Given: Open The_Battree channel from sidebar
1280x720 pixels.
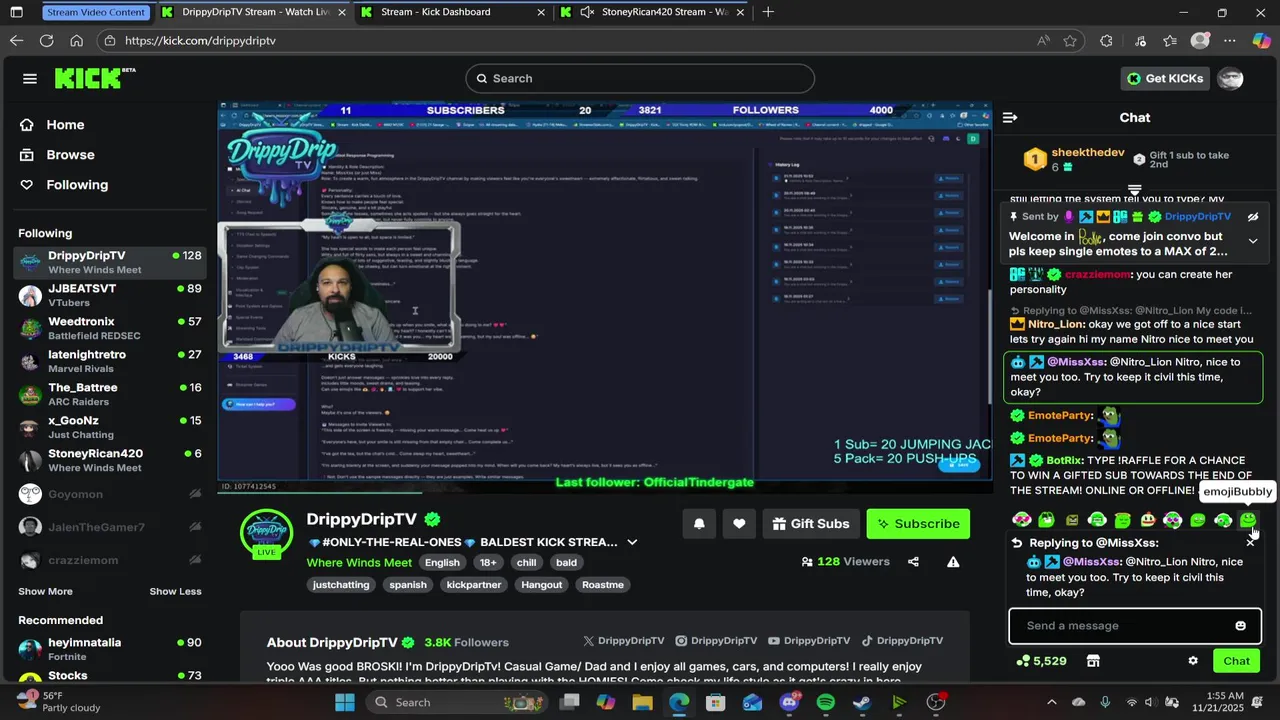Looking at the screenshot, I should coord(111,394).
